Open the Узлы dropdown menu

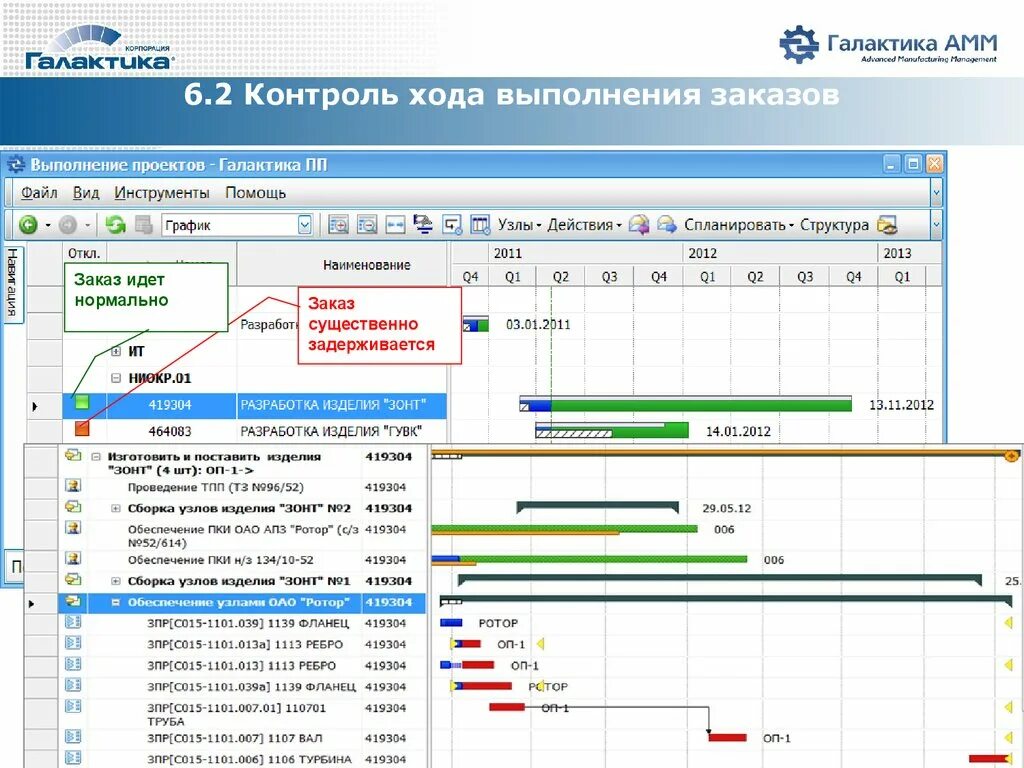tap(519, 225)
